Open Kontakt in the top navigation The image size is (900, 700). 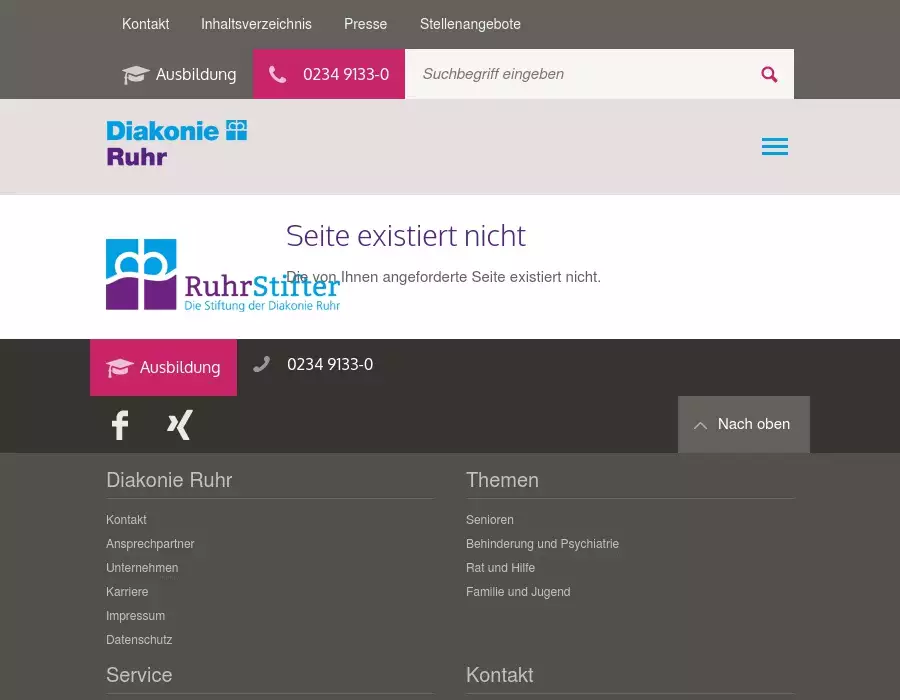point(145,24)
